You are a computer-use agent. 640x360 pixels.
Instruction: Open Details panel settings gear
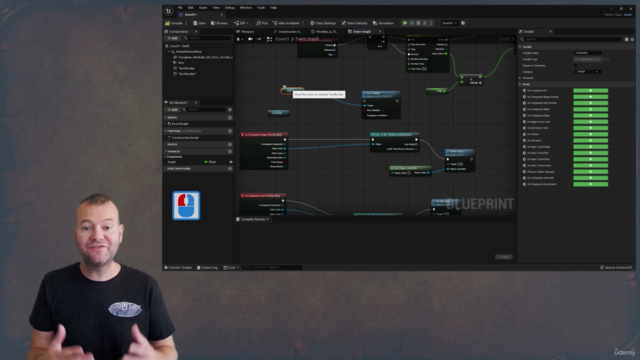click(632, 39)
